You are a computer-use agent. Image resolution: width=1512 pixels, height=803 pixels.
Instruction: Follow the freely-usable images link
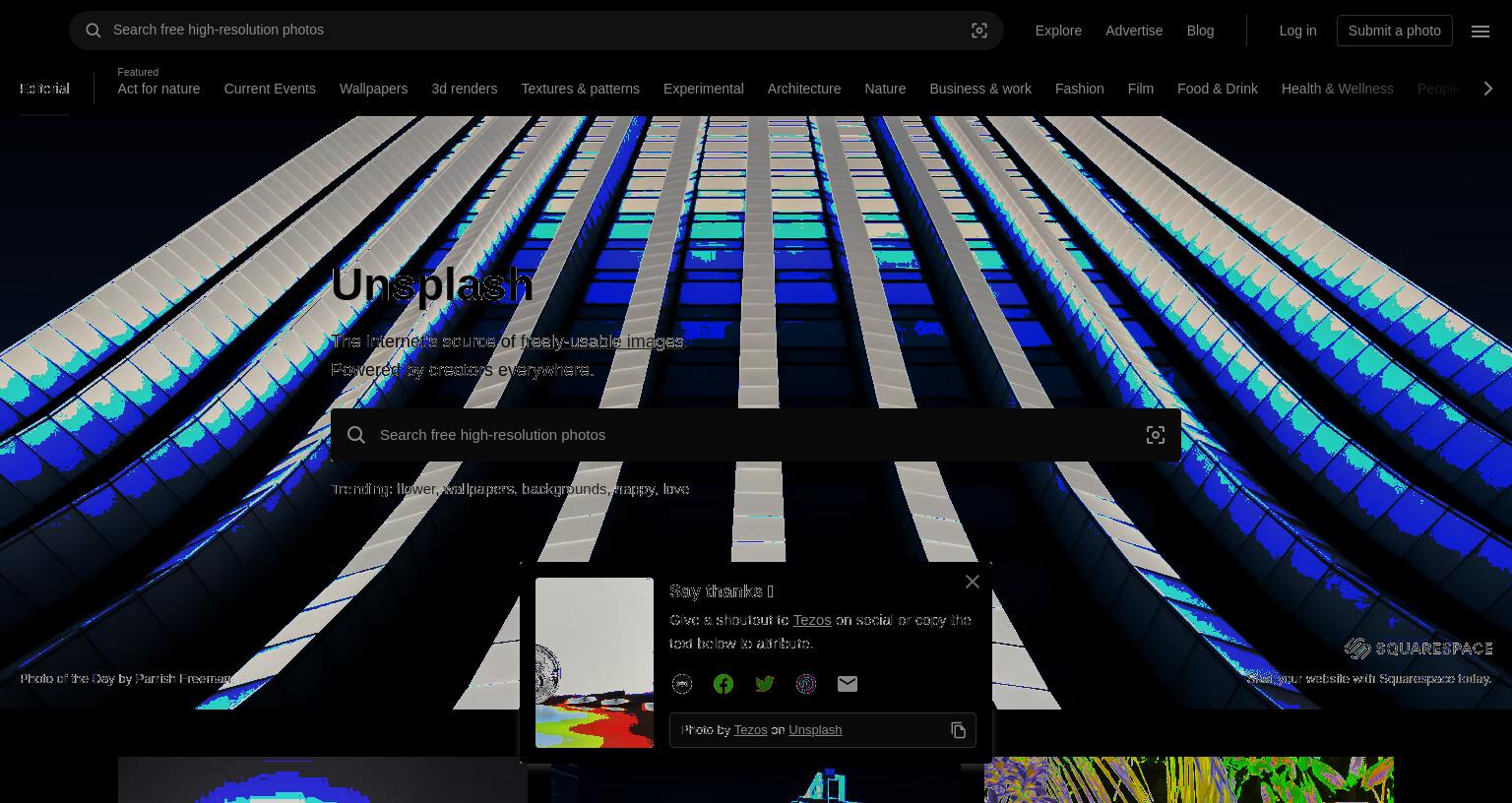point(601,341)
